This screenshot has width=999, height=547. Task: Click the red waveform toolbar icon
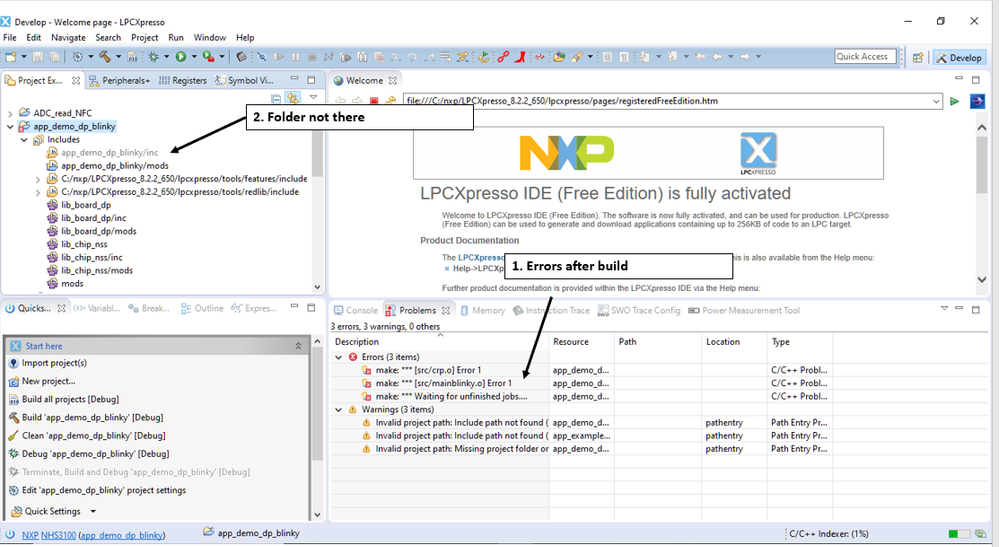pyautogui.click(x=540, y=57)
